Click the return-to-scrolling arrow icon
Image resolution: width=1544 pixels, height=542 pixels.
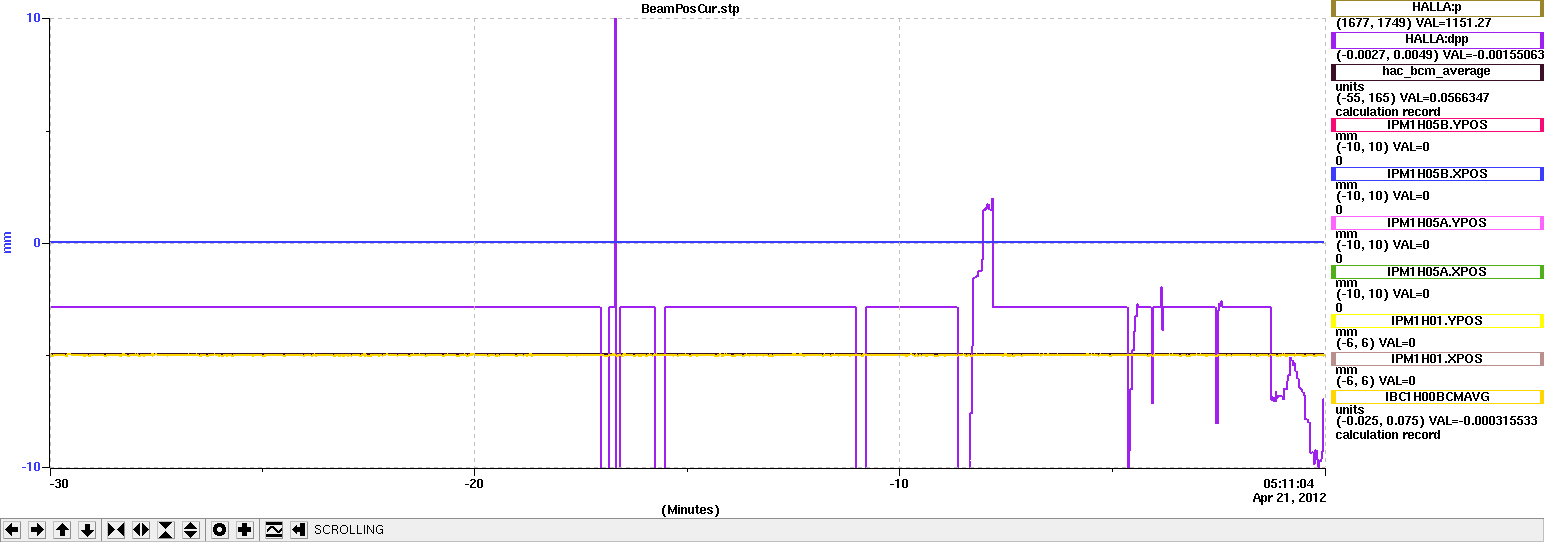(299, 530)
